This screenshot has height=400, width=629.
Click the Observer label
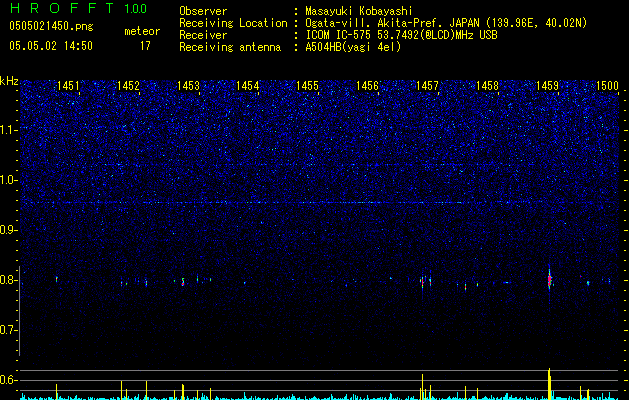[203, 11]
